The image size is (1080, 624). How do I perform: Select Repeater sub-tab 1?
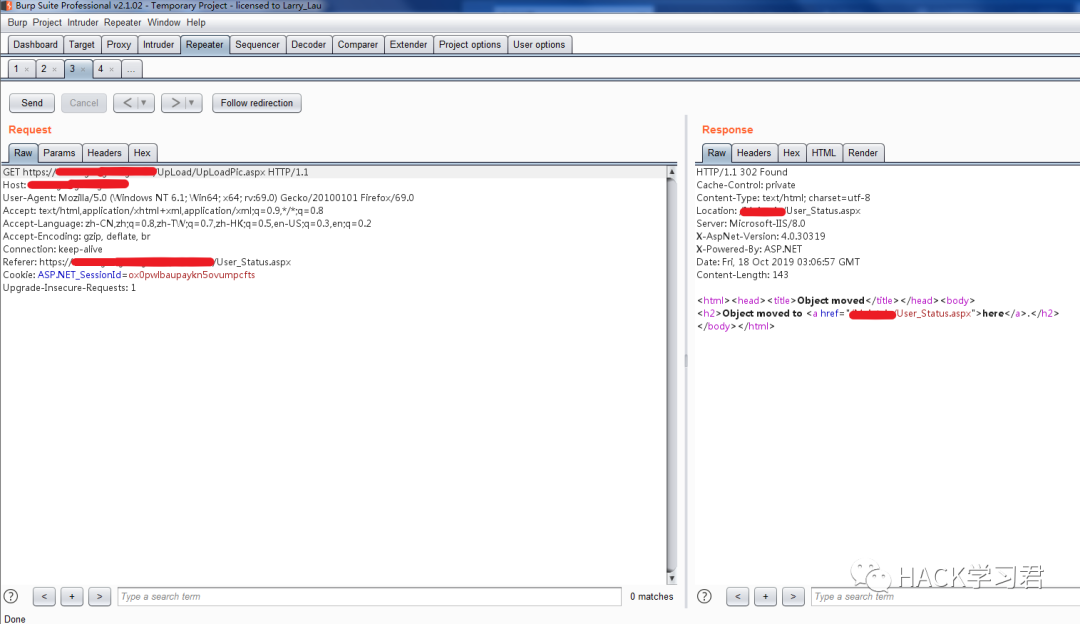tap(17, 69)
